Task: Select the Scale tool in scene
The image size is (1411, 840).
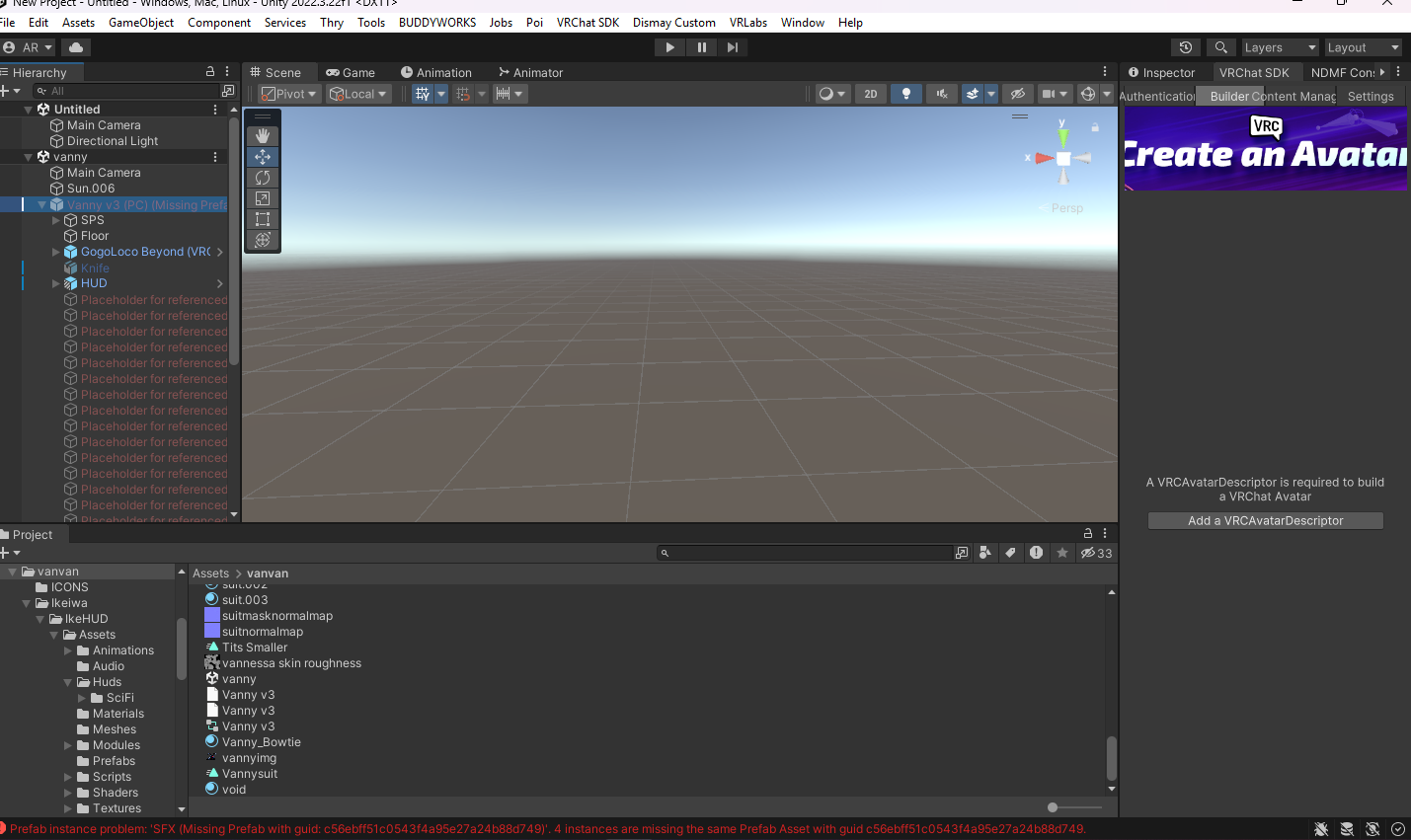Action: click(263, 198)
